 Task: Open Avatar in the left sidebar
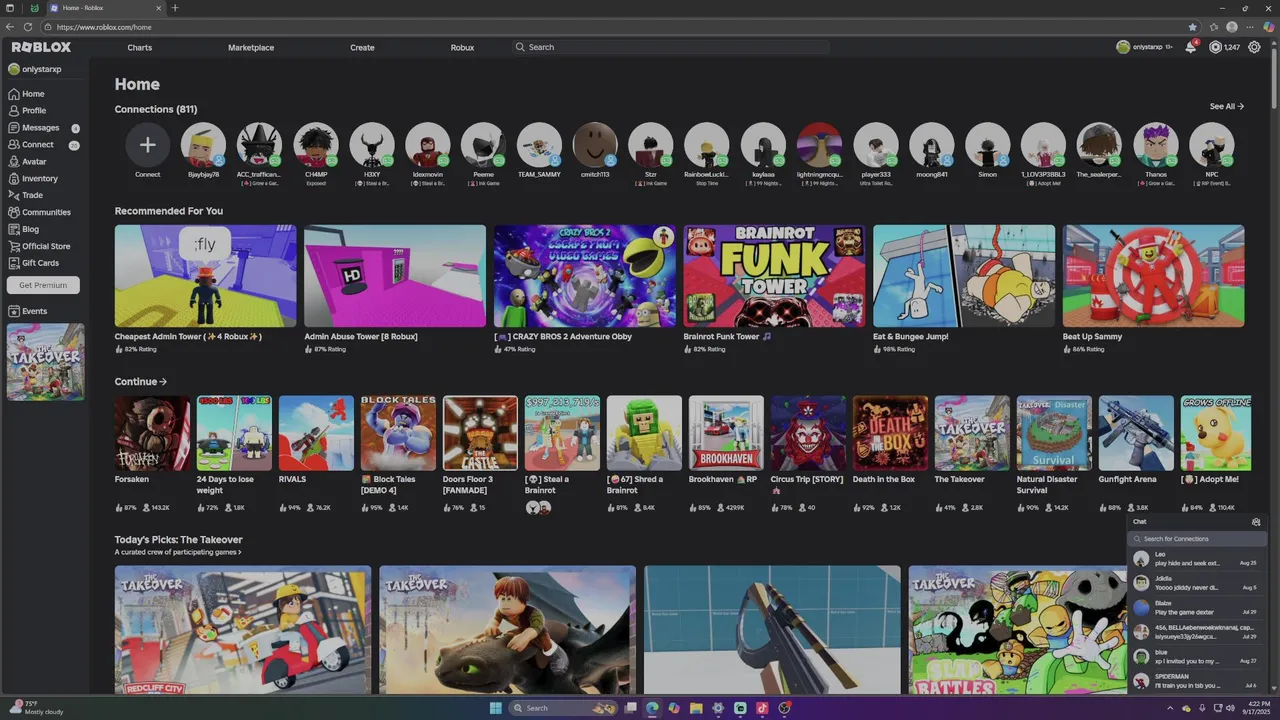point(27,162)
